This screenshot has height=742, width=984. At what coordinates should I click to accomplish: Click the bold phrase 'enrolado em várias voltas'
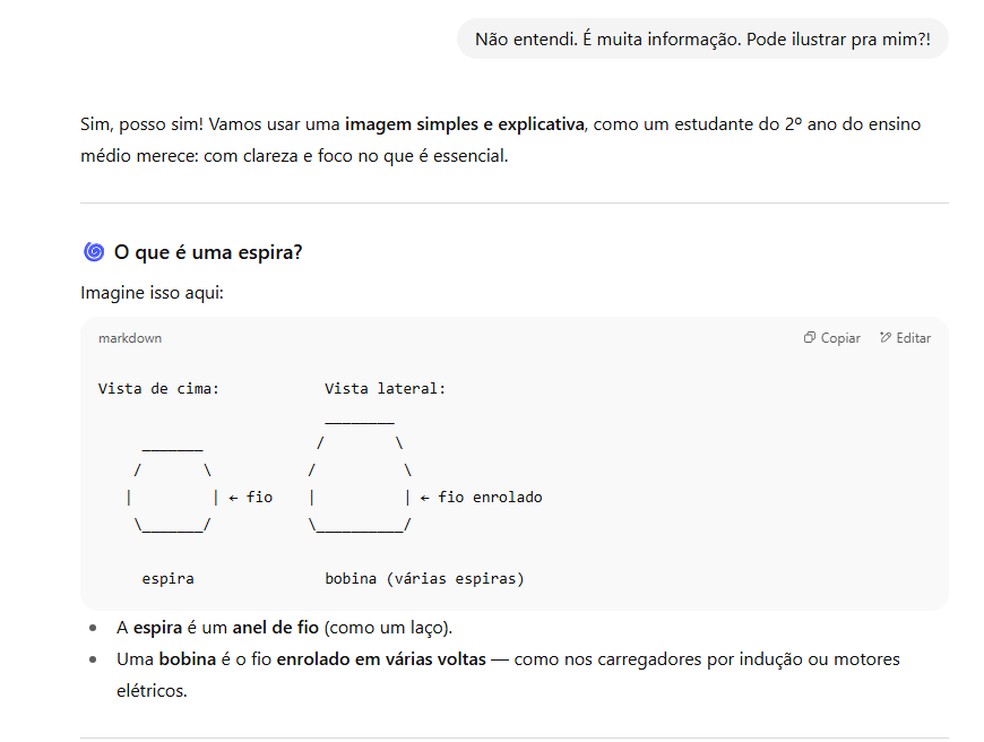pos(381,660)
